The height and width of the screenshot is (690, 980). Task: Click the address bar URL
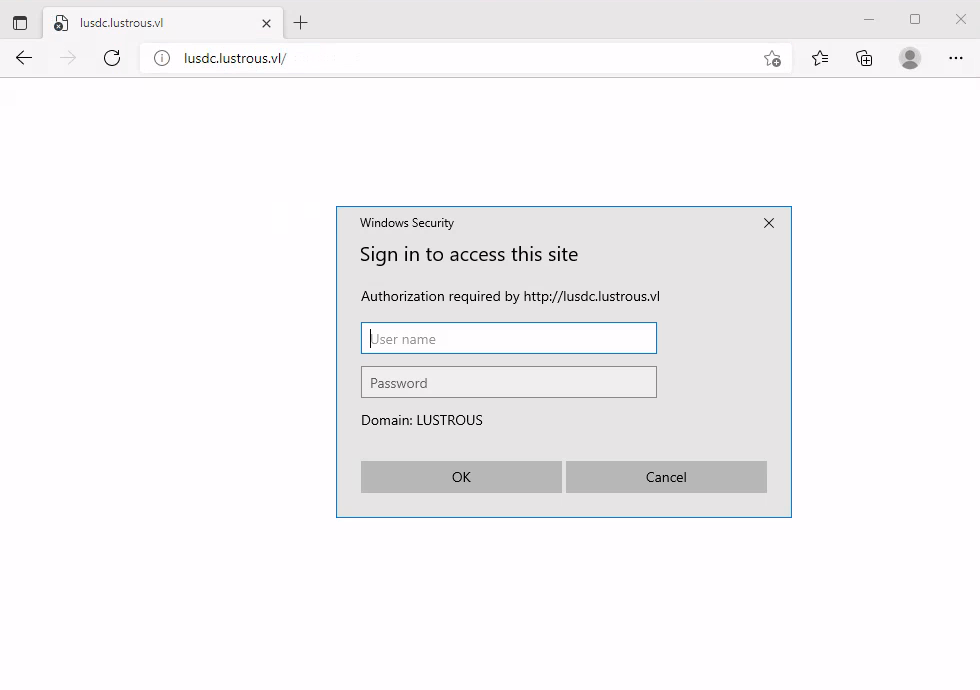click(235, 58)
